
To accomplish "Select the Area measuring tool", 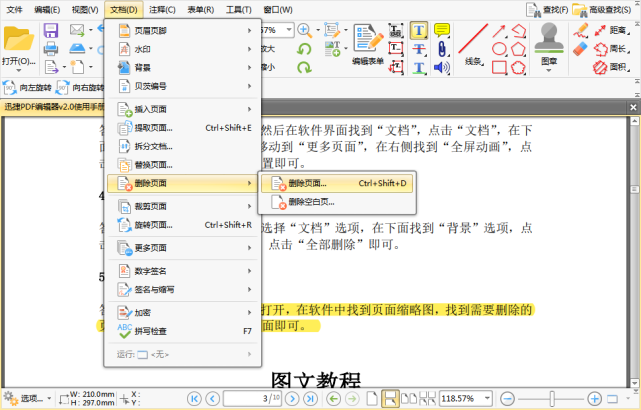I will 611,67.
